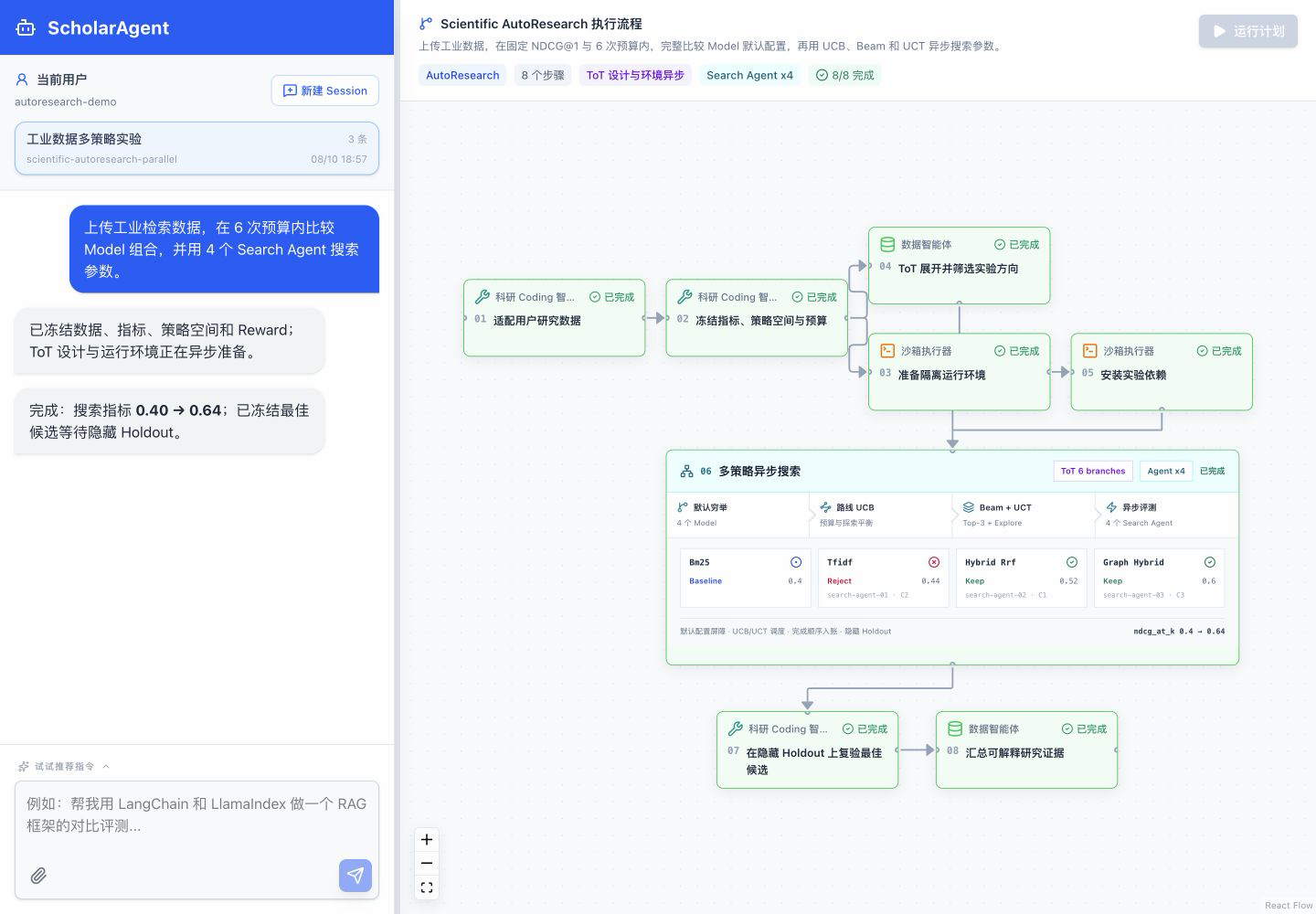Select node 05 安装实验依赖
This screenshot has height=914, width=1316.
[1162, 372]
